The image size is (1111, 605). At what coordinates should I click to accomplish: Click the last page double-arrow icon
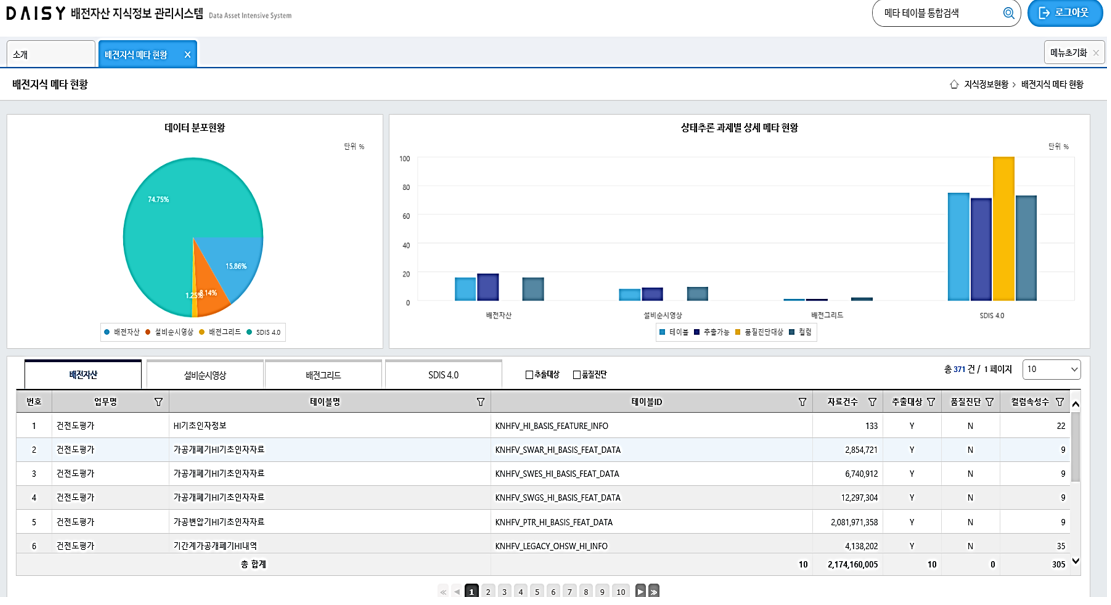[654, 592]
